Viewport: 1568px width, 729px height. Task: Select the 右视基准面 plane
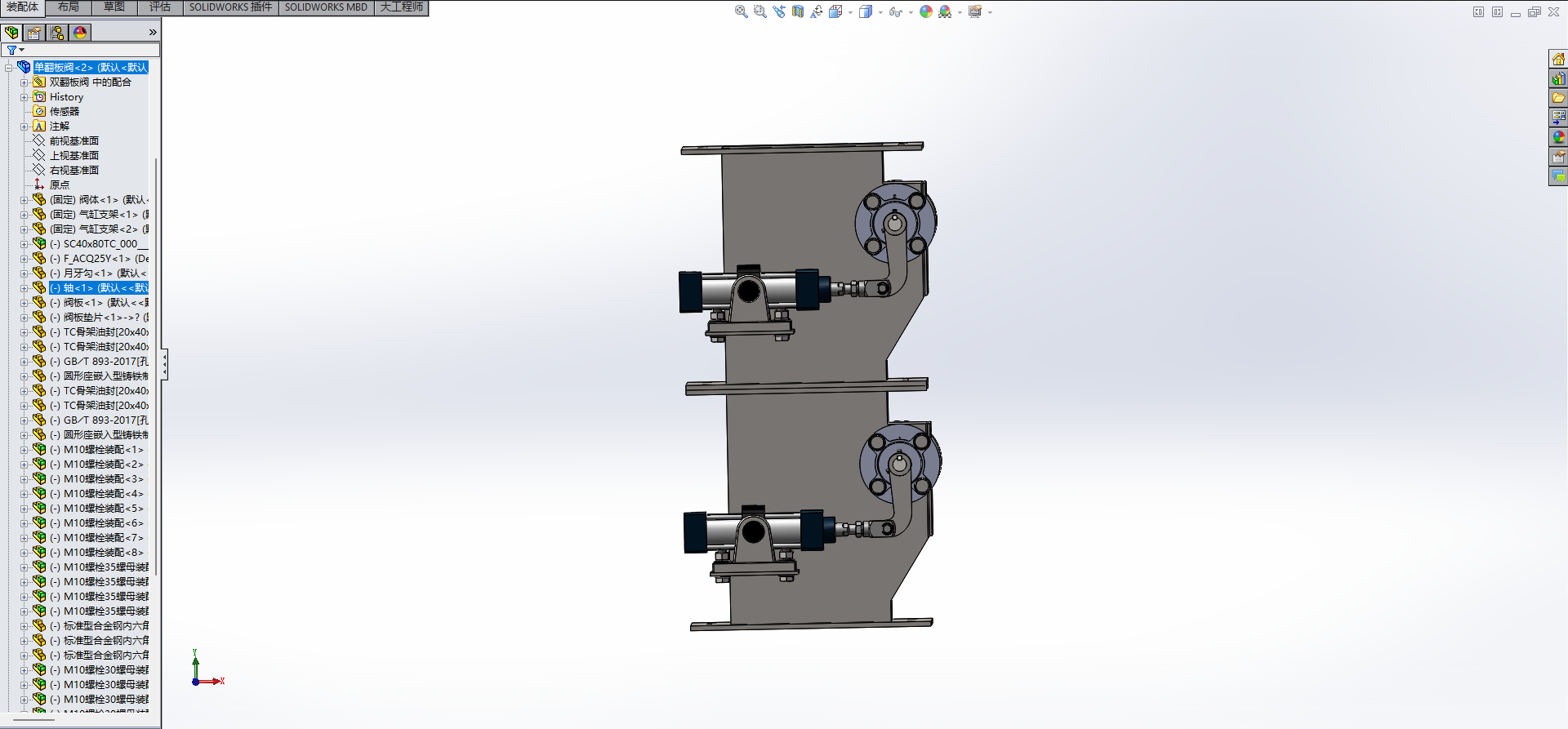(74, 171)
